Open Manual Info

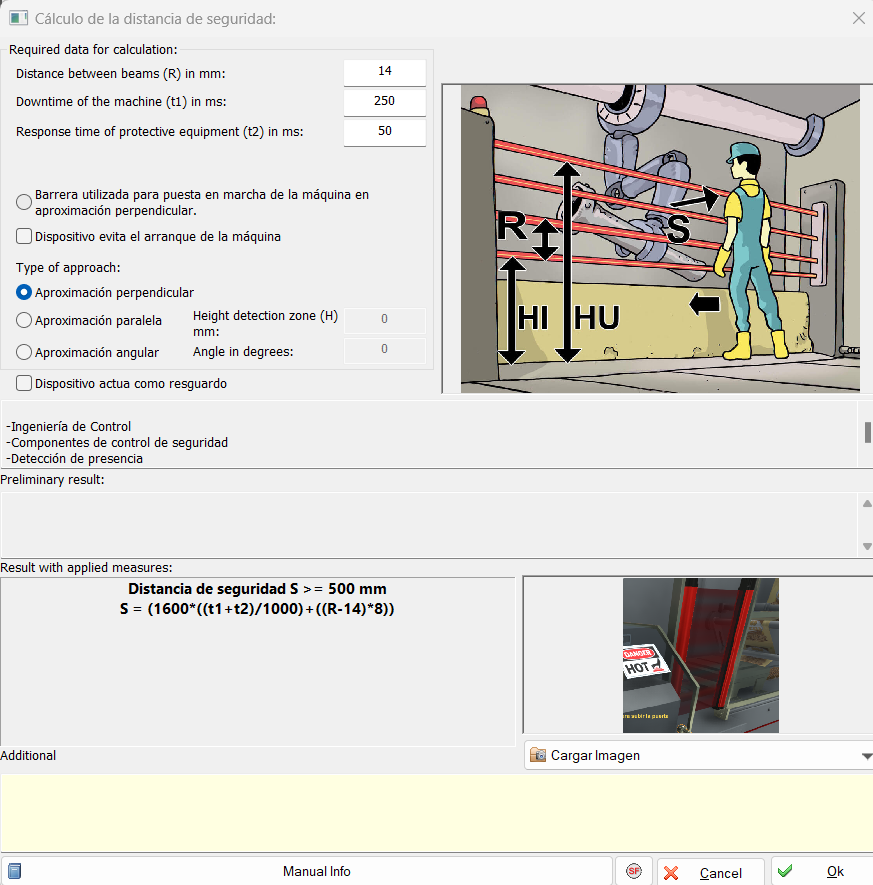307,871
